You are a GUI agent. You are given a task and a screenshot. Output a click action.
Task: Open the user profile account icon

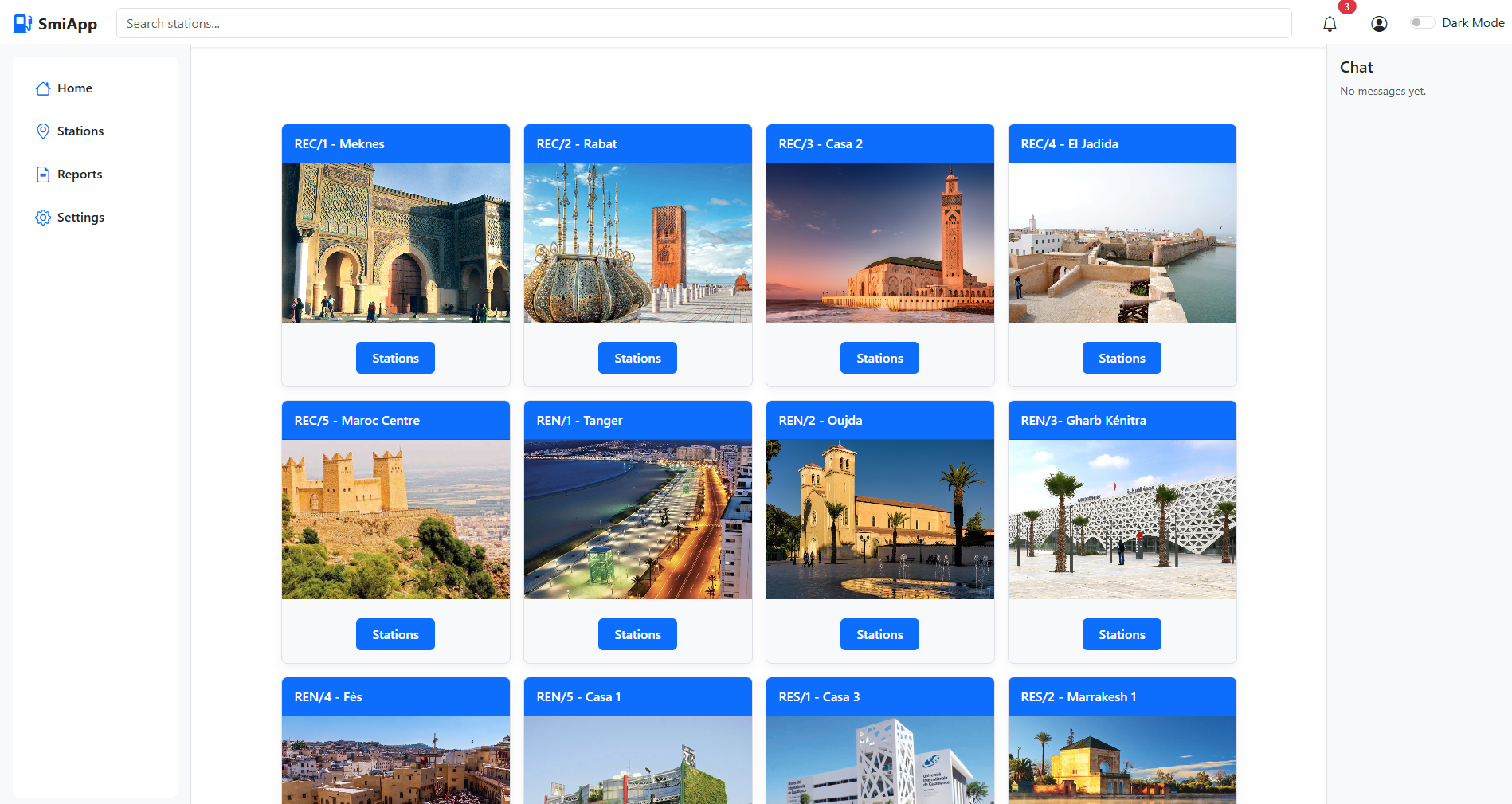[x=1379, y=24]
